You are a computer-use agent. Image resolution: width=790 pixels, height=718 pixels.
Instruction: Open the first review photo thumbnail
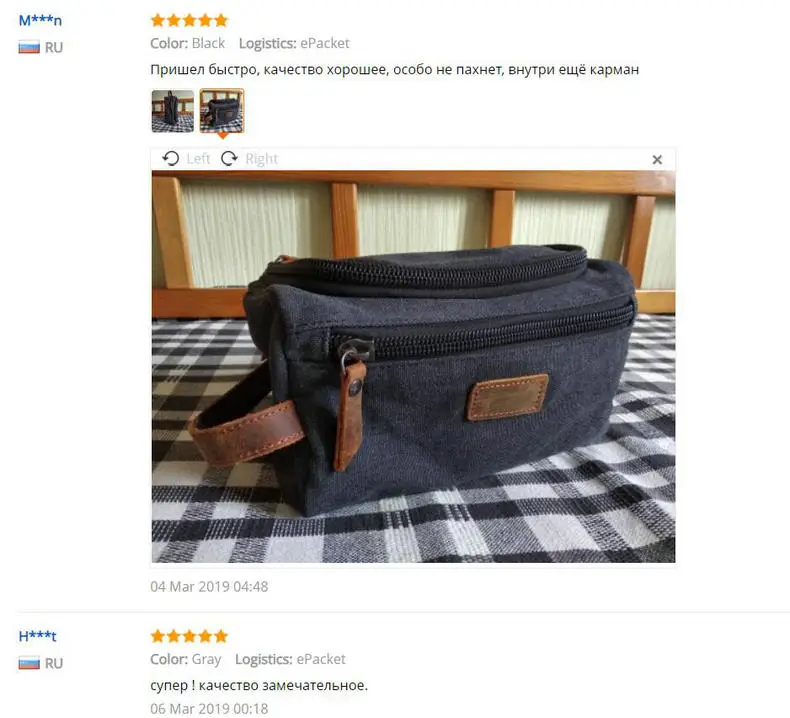pos(173,111)
